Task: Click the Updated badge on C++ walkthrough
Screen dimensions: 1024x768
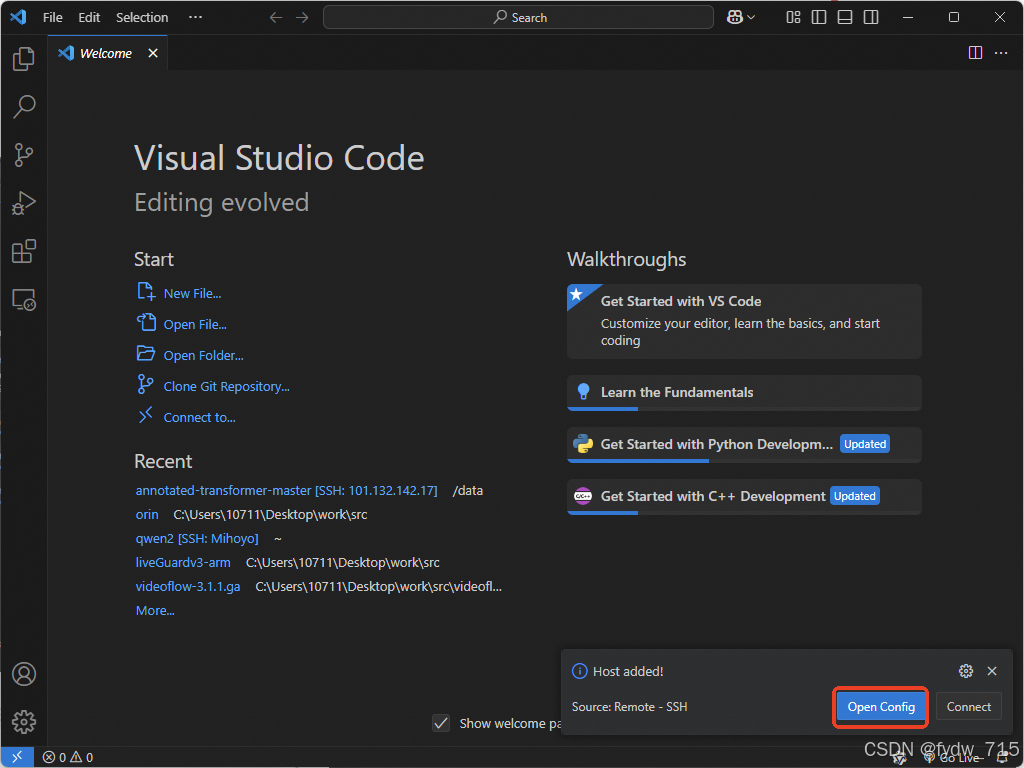Action: pyautogui.click(x=854, y=496)
